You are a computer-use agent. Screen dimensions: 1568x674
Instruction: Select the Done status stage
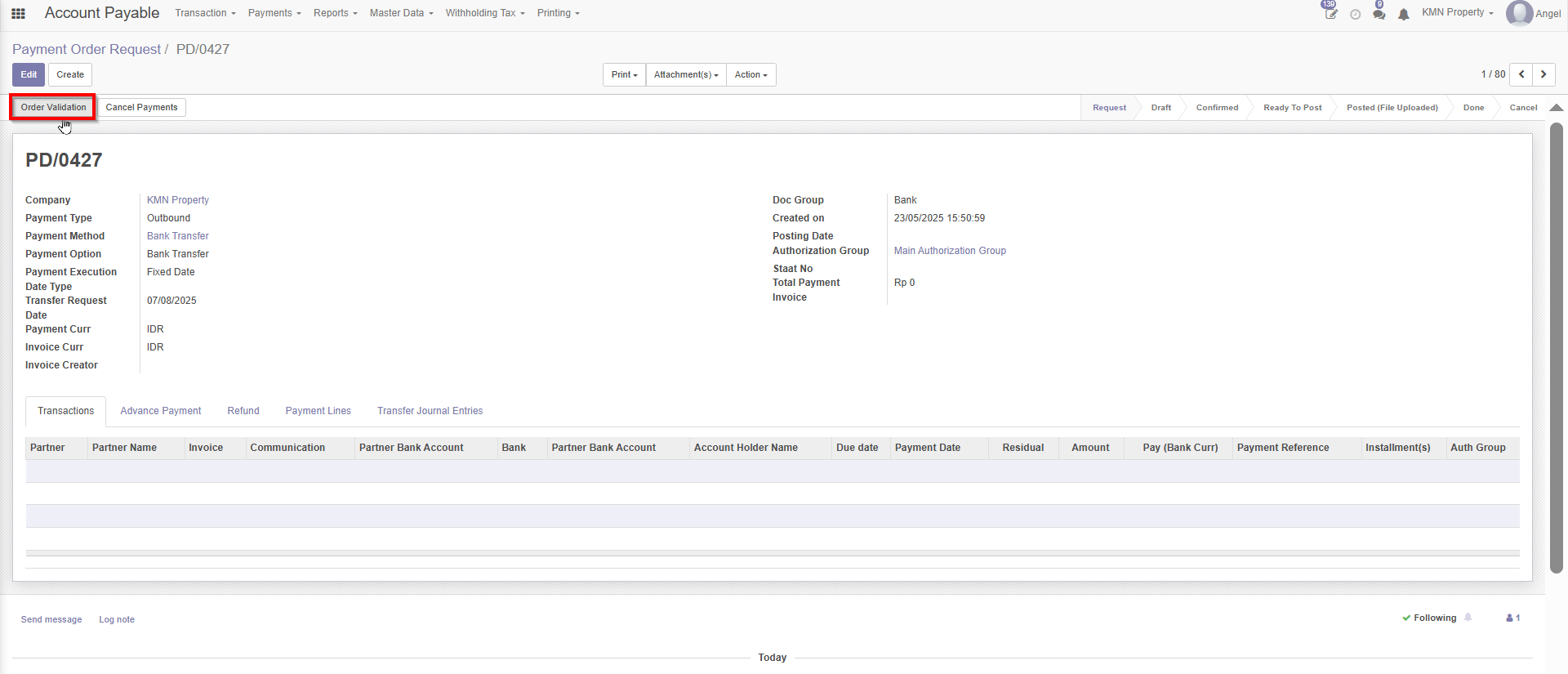coord(1473,108)
